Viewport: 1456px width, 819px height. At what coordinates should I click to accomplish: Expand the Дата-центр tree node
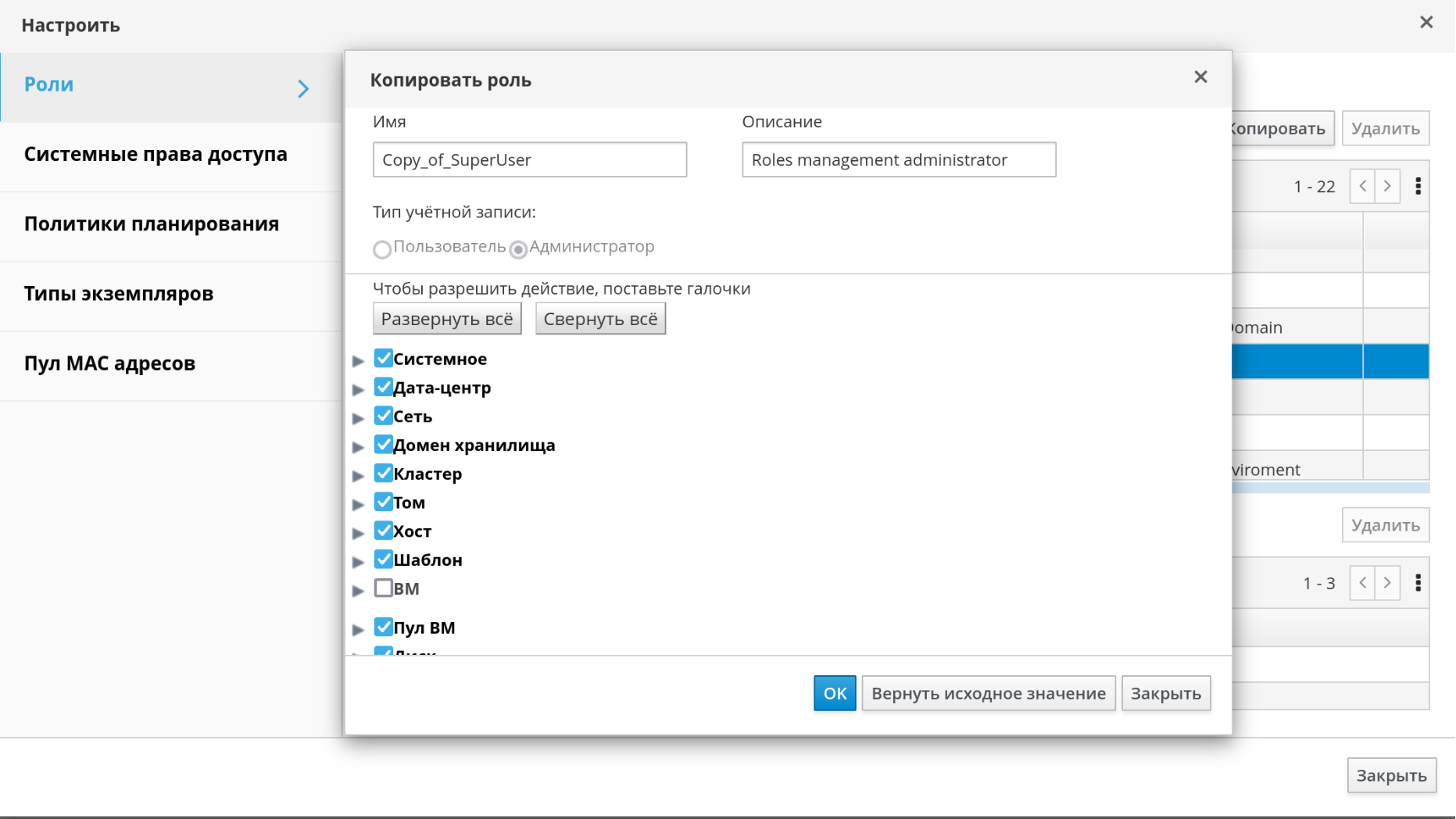(358, 389)
